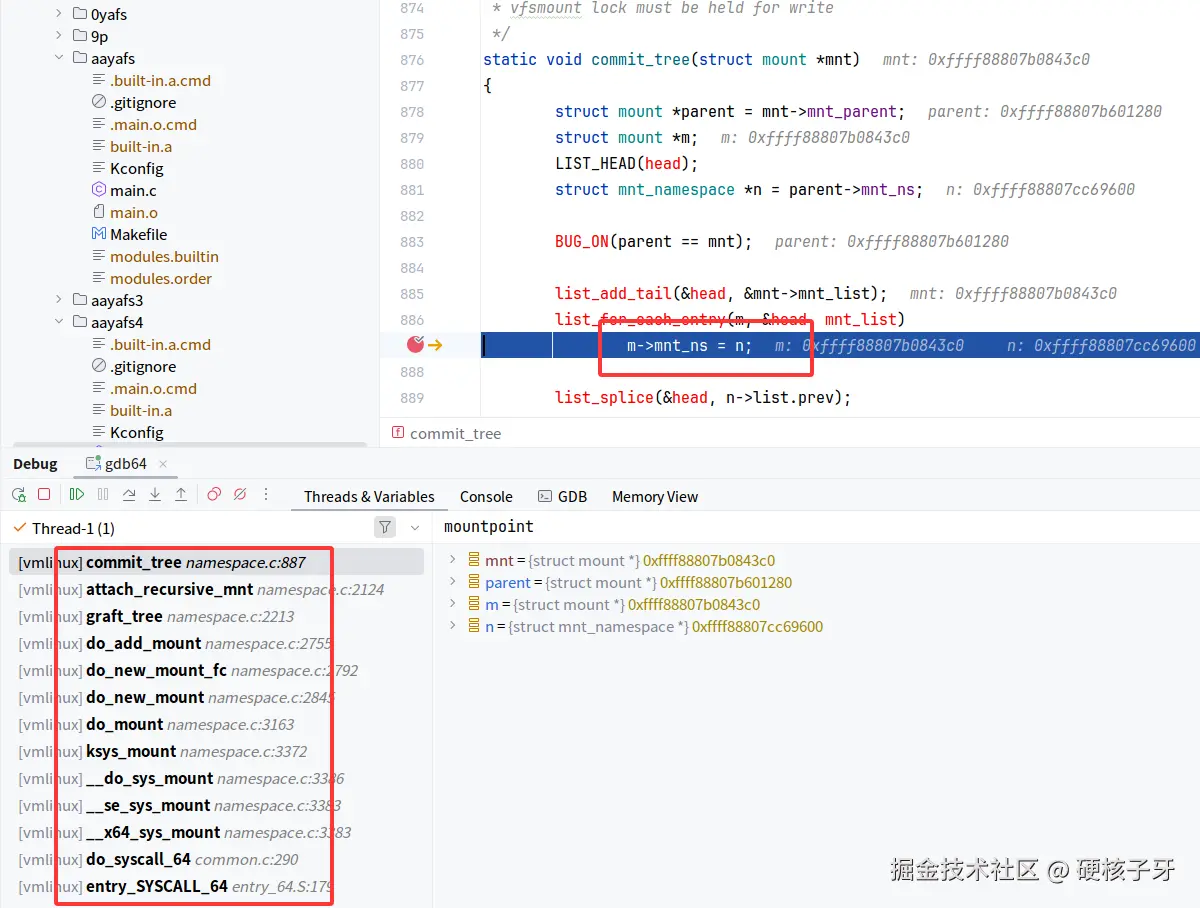
Task: Click the project tree horizontal scrollbar
Action: 188,445
